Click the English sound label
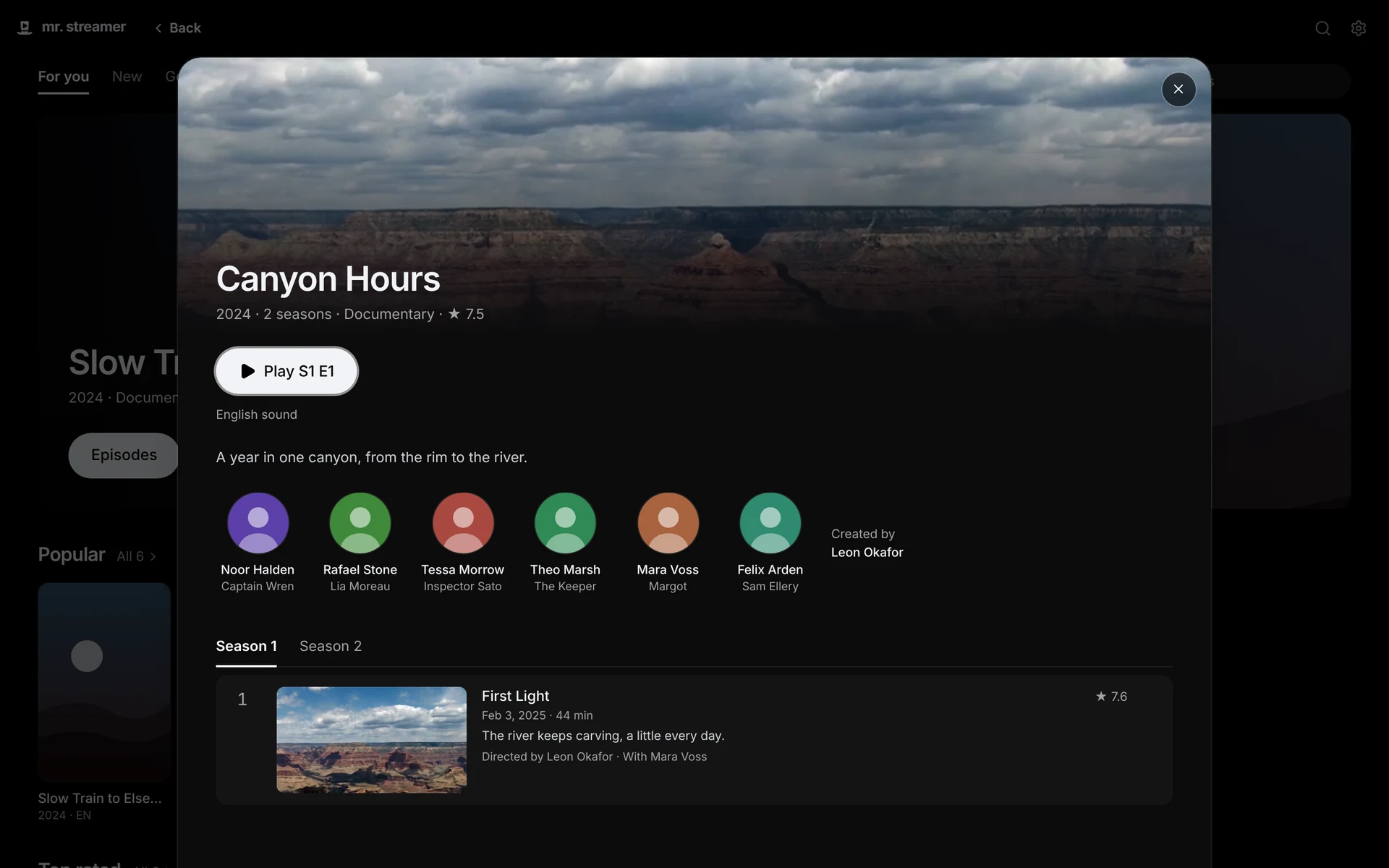The width and height of the screenshot is (1389, 868). [x=256, y=414]
